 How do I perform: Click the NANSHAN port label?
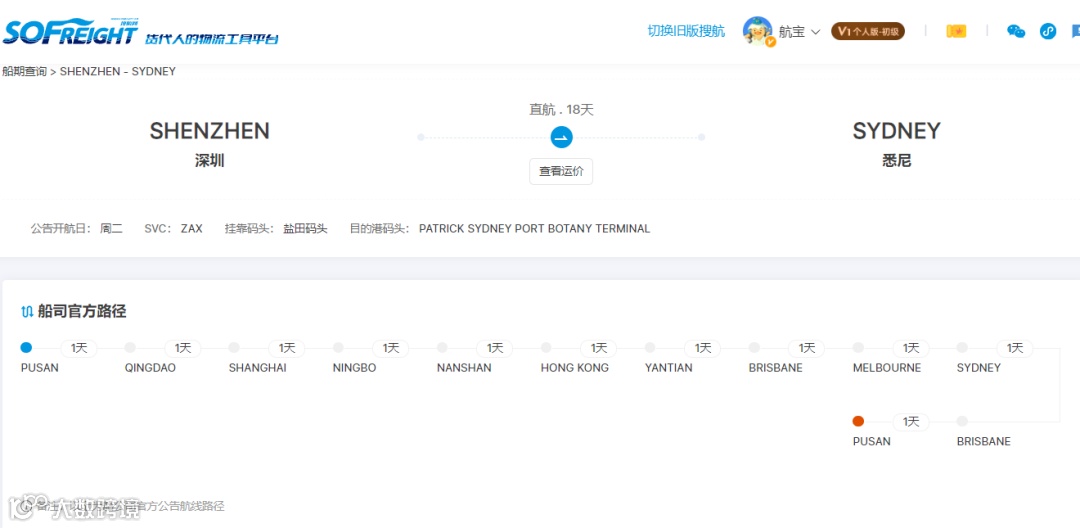[464, 368]
